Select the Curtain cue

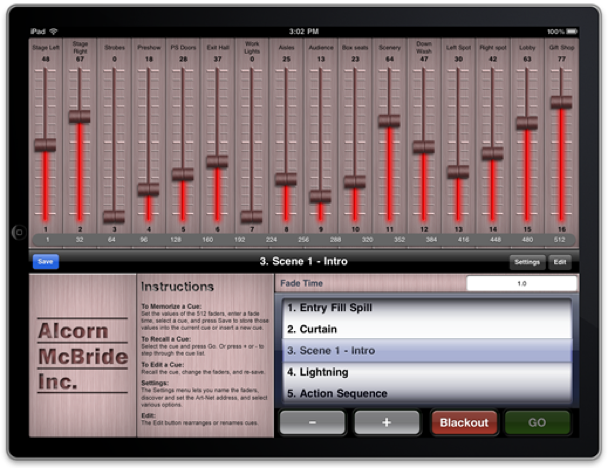click(427, 329)
